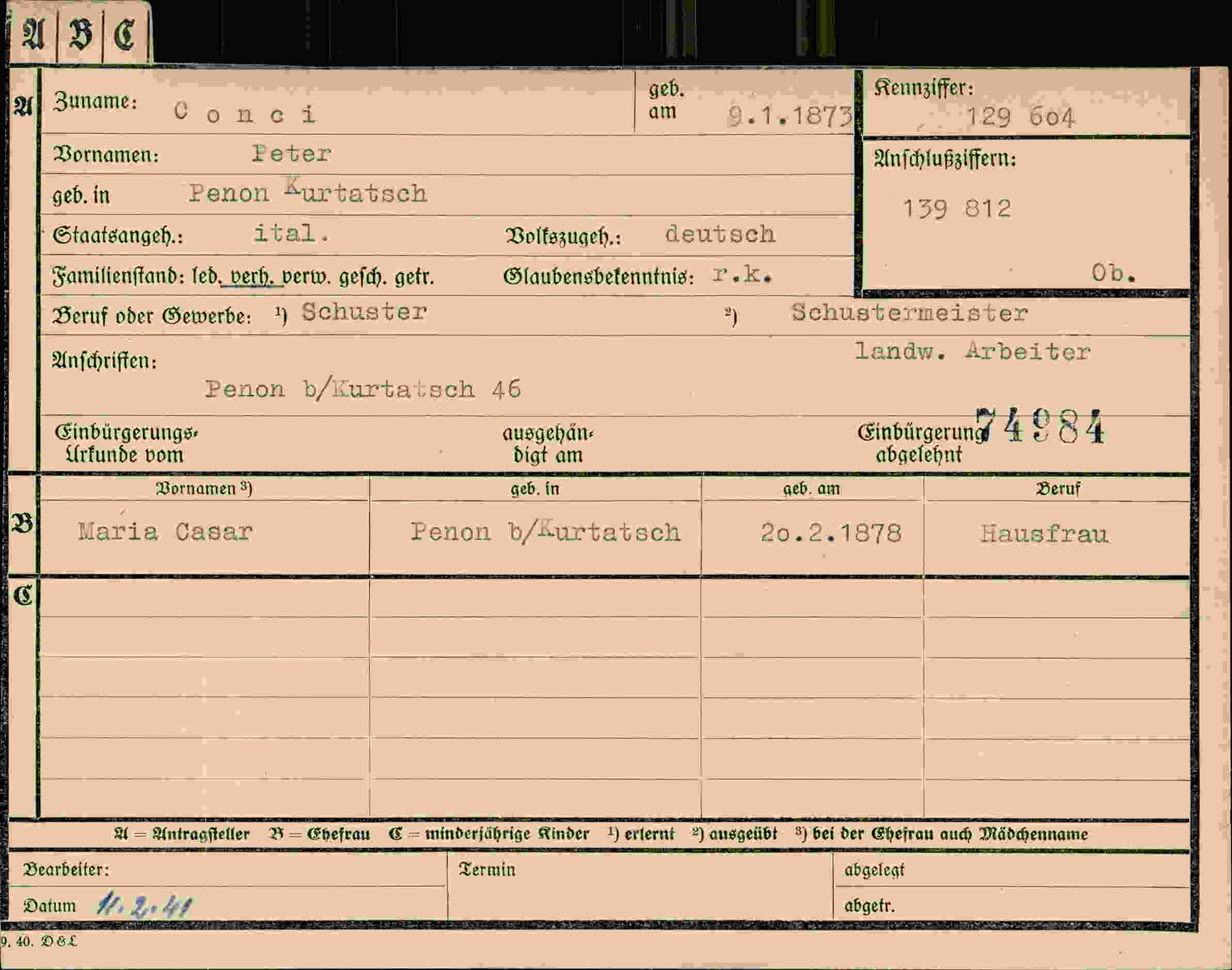Click legend 'C = minderjährige Kinder'

pos(489,834)
